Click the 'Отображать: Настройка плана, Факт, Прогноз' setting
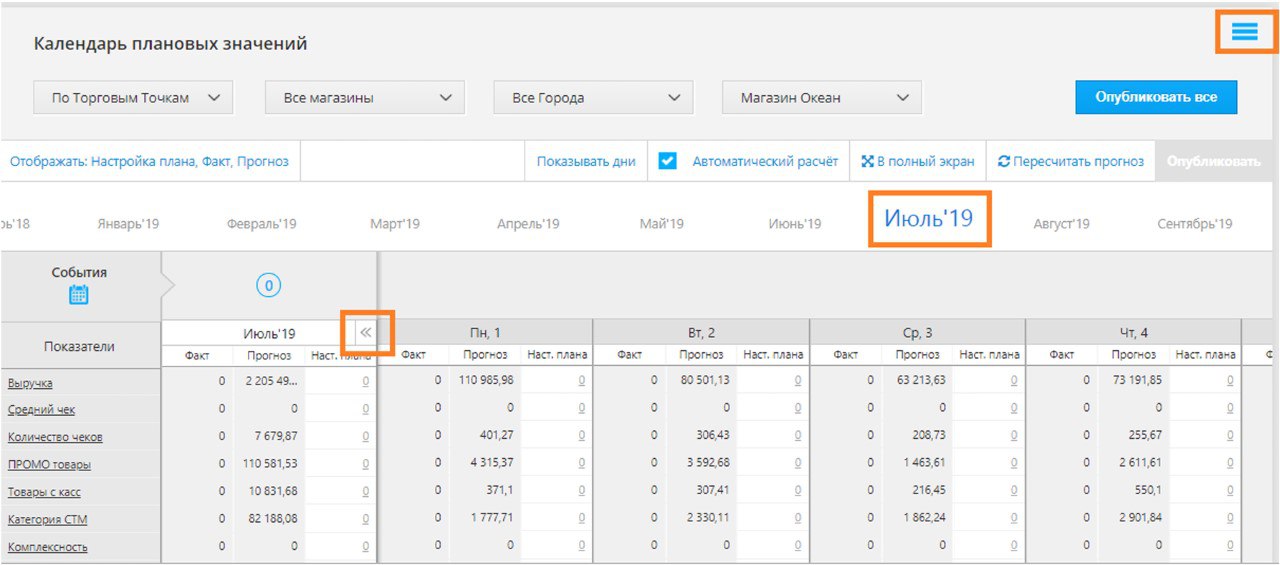 (x=149, y=162)
